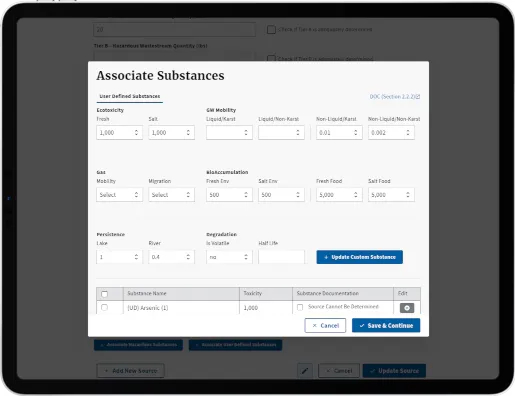Expand the Liquid/Karst mobility dropdown
515x396 pixels.
(229, 132)
